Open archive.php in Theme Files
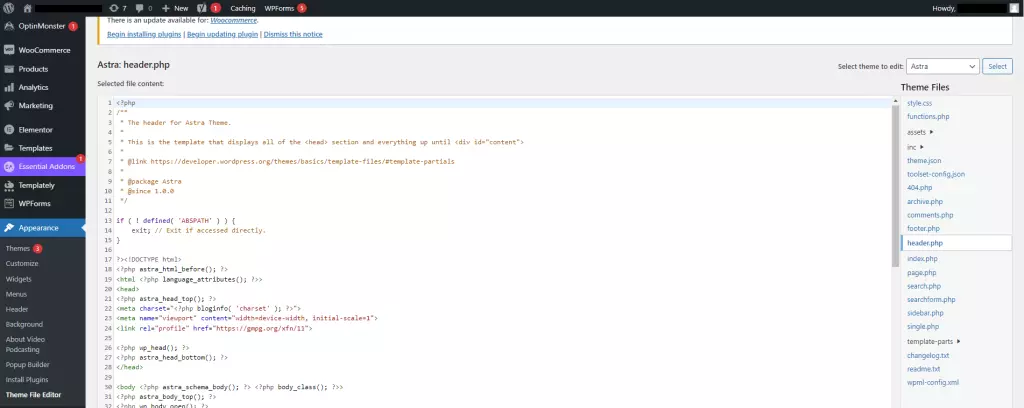This screenshot has width=1024, height=408. click(x=925, y=202)
